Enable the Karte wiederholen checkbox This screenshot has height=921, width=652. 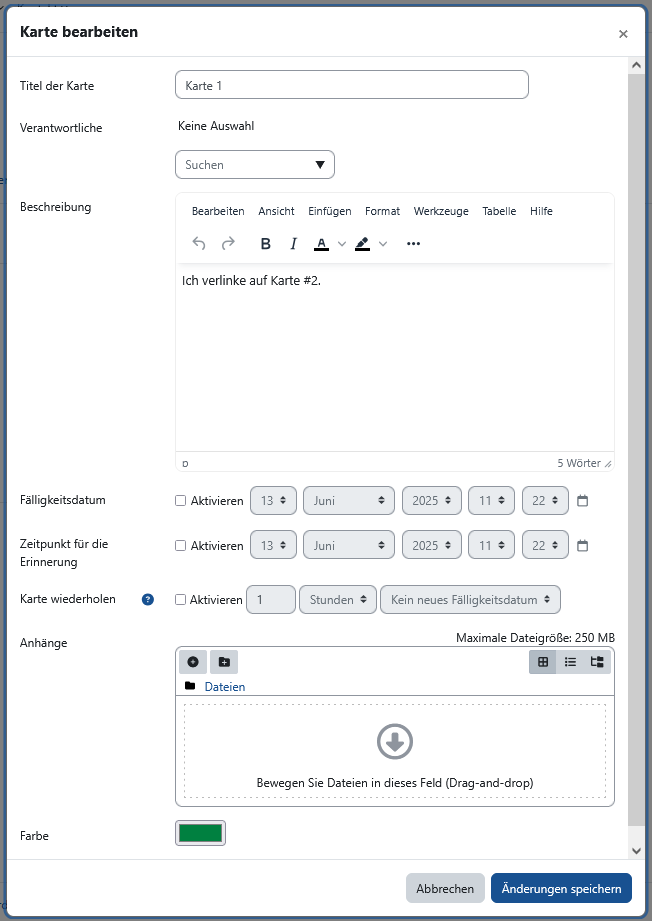(180, 600)
